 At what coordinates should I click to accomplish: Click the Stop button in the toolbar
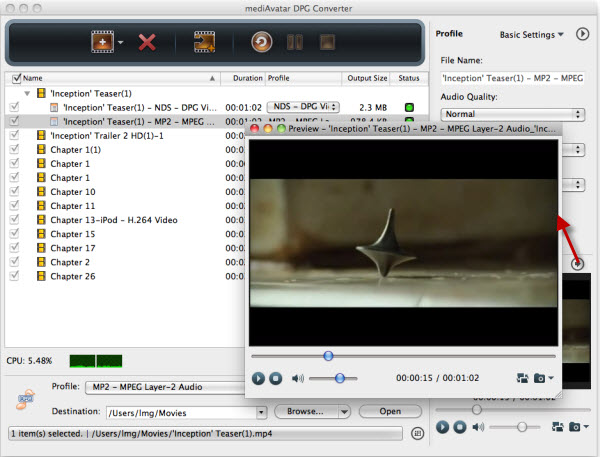tap(327, 42)
